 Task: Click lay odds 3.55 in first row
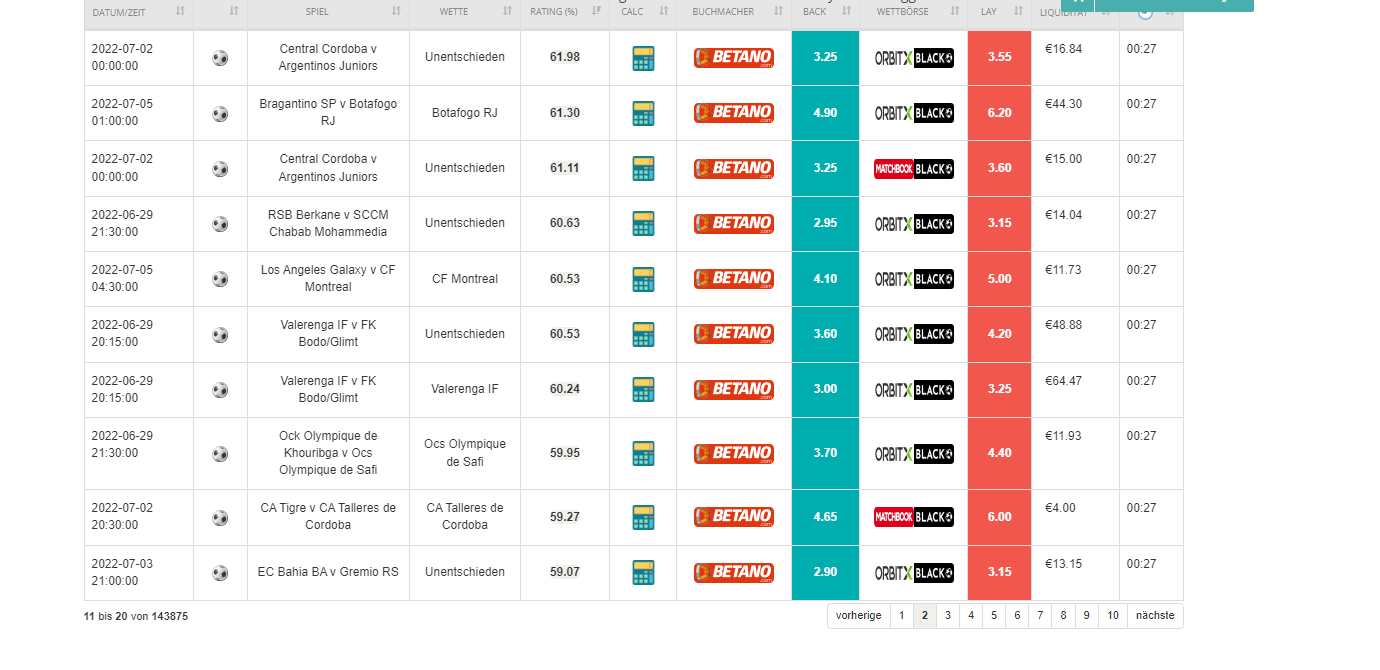tap(999, 57)
